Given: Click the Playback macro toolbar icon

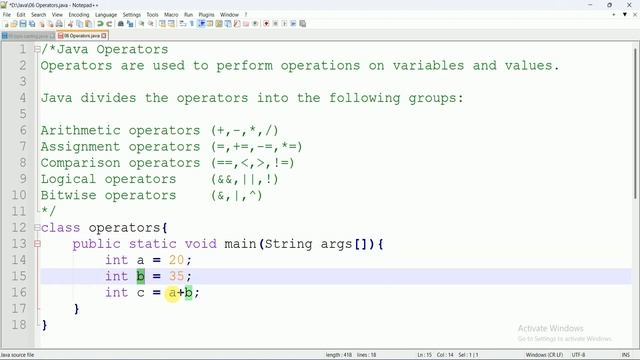Looking at the screenshot, I should point(284,24).
